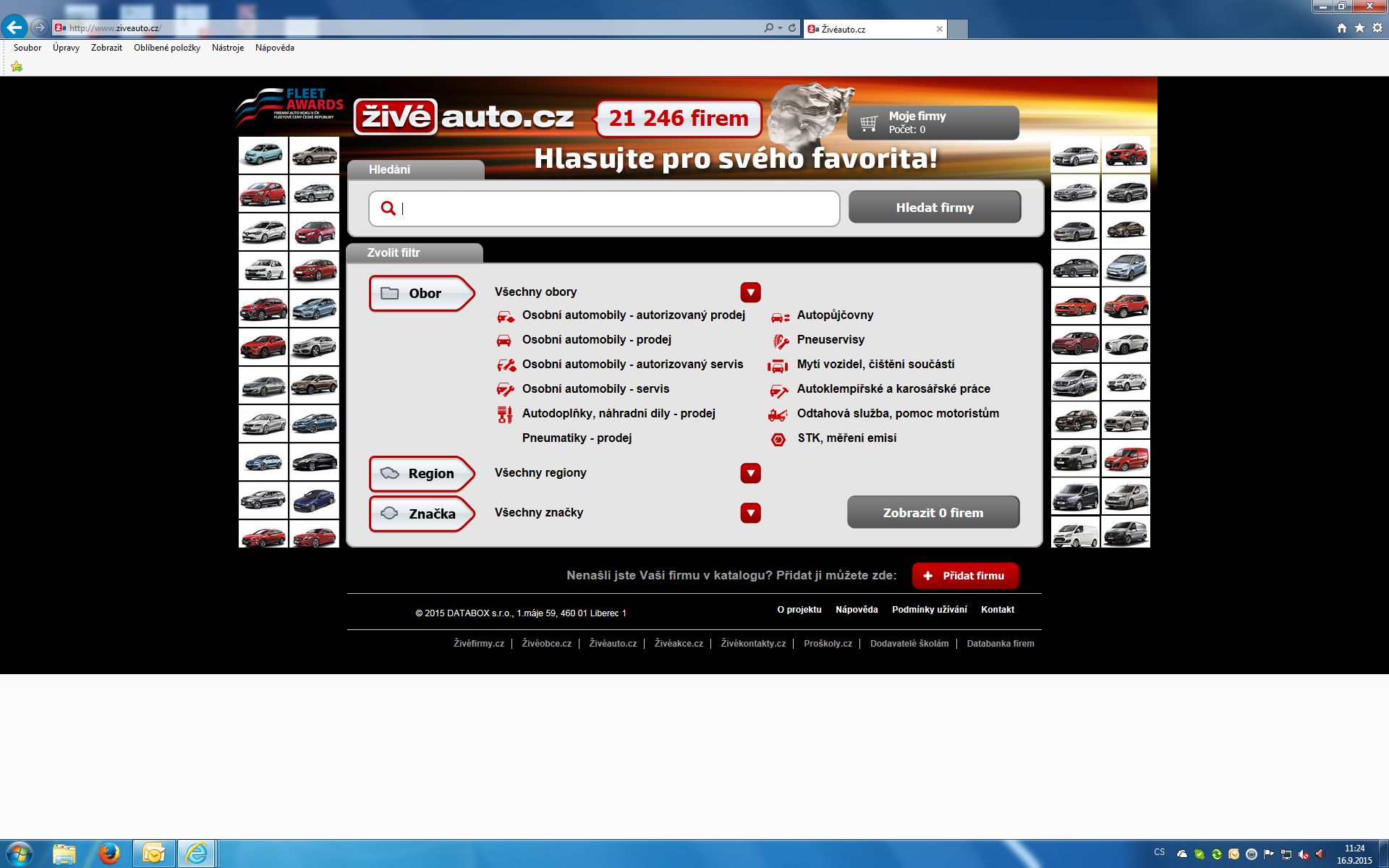
Task: Open the Nápověda menu in menu bar
Action: (x=275, y=48)
